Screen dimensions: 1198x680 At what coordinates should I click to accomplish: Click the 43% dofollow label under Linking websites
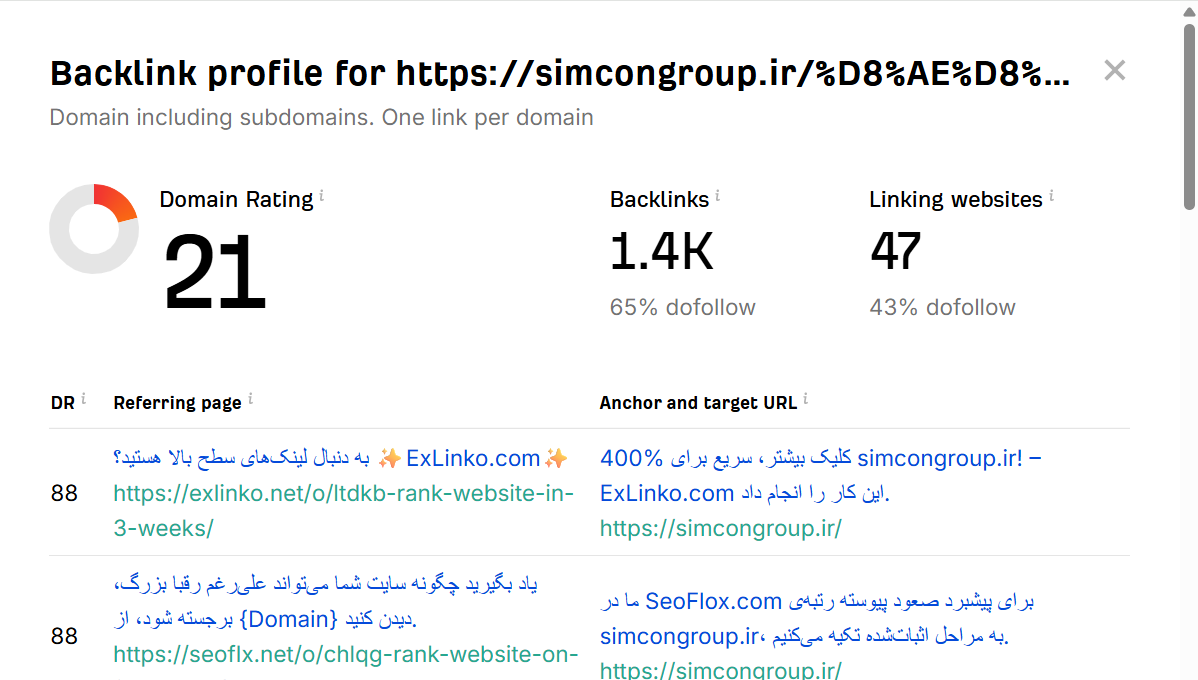pos(942,307)
